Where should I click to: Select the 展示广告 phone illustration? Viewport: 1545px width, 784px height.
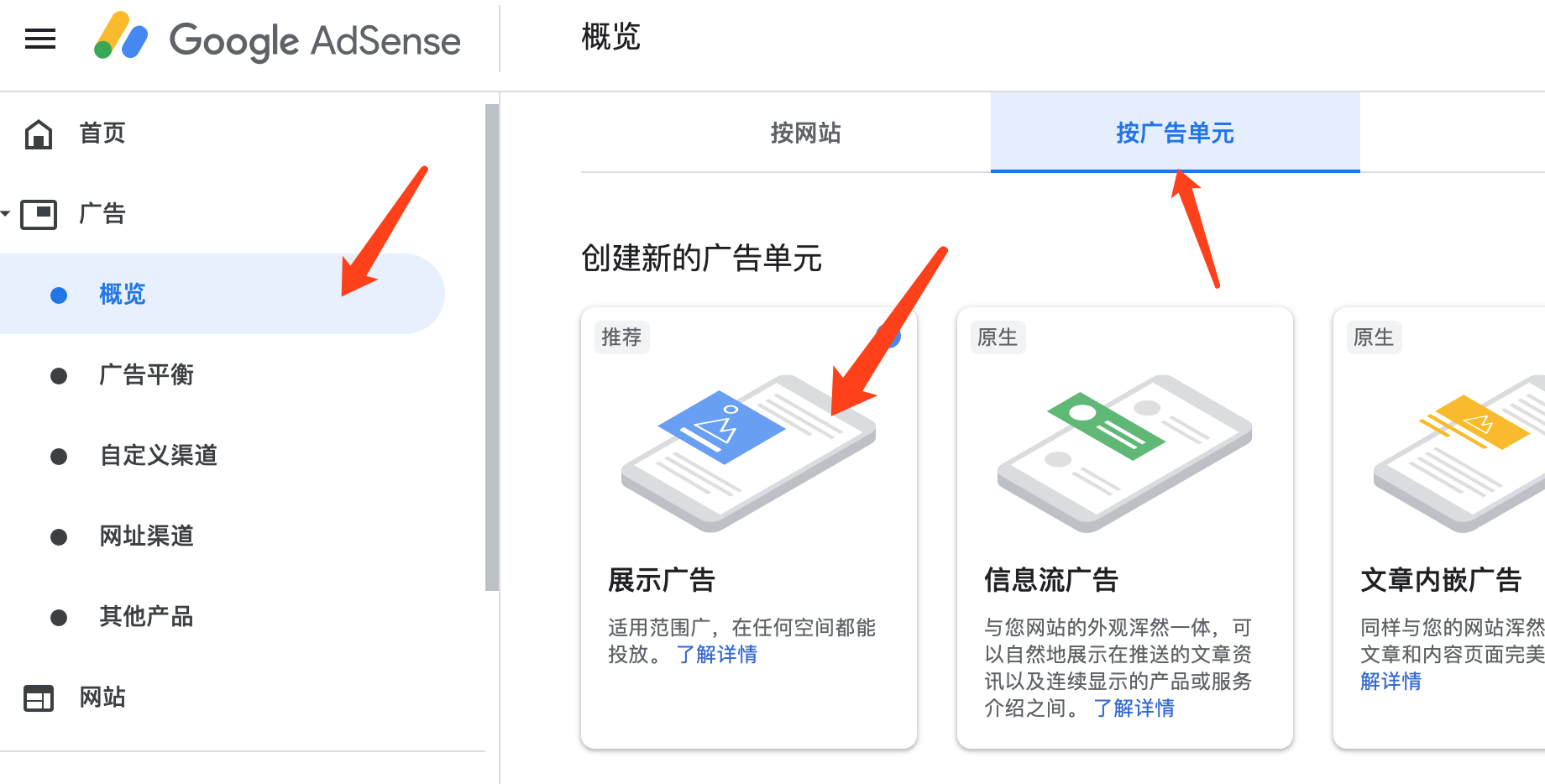[x=748, y=453]
